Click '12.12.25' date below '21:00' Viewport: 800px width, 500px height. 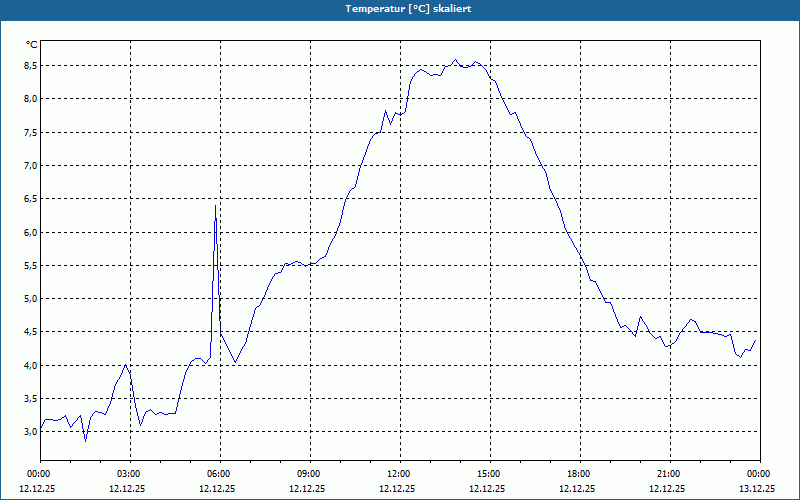click(x=667, y=488)
